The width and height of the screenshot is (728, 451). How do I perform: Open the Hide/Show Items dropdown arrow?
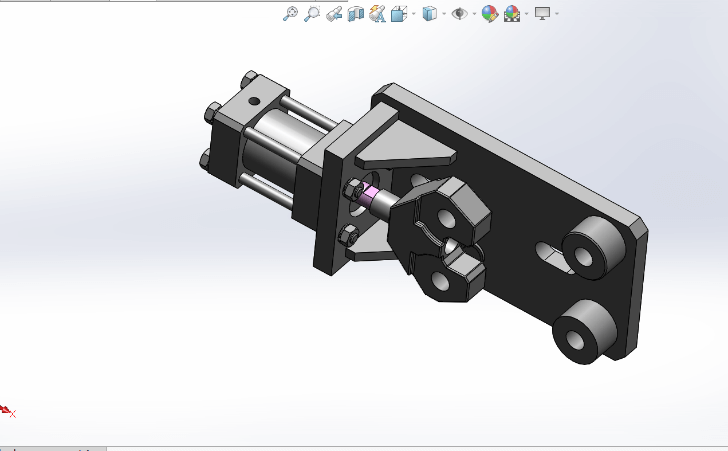coord(473,14)
